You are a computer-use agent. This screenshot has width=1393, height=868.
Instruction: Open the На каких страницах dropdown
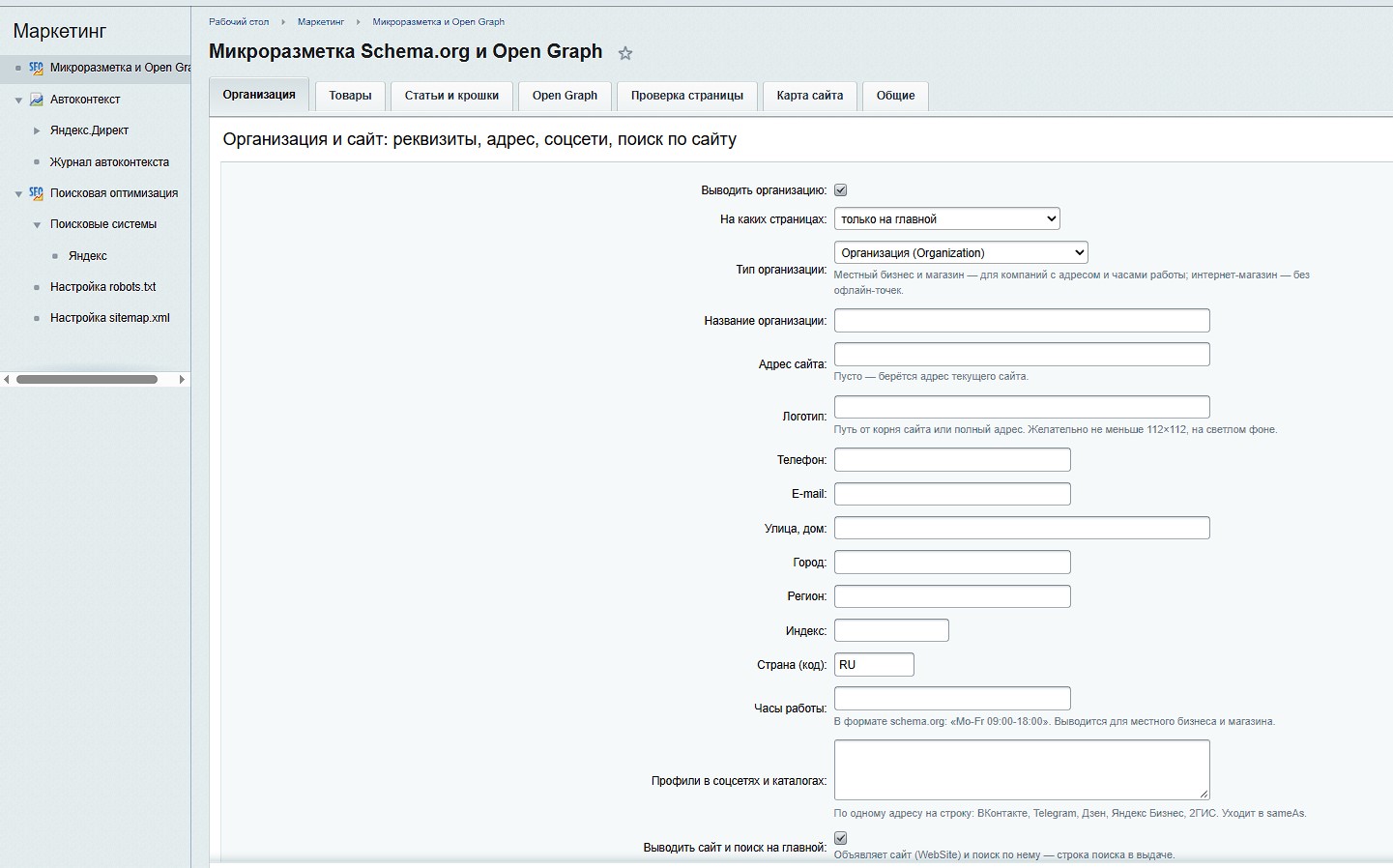click(x=947, y=219)
